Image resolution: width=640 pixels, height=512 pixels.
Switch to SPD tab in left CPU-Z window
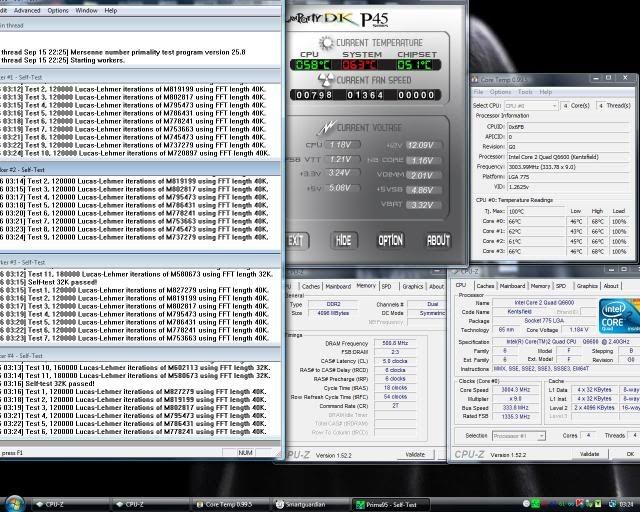coord(387,287)
